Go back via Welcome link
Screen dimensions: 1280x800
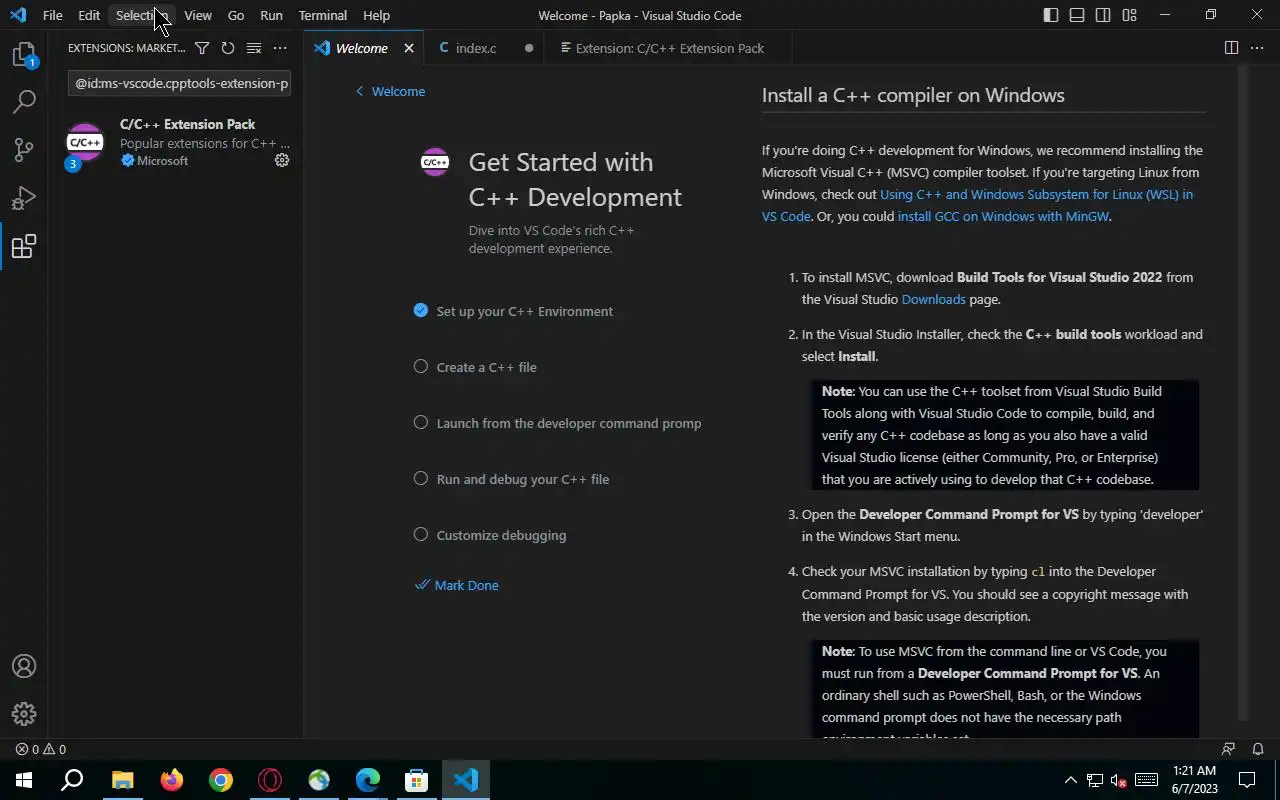[x=390, y=91]
